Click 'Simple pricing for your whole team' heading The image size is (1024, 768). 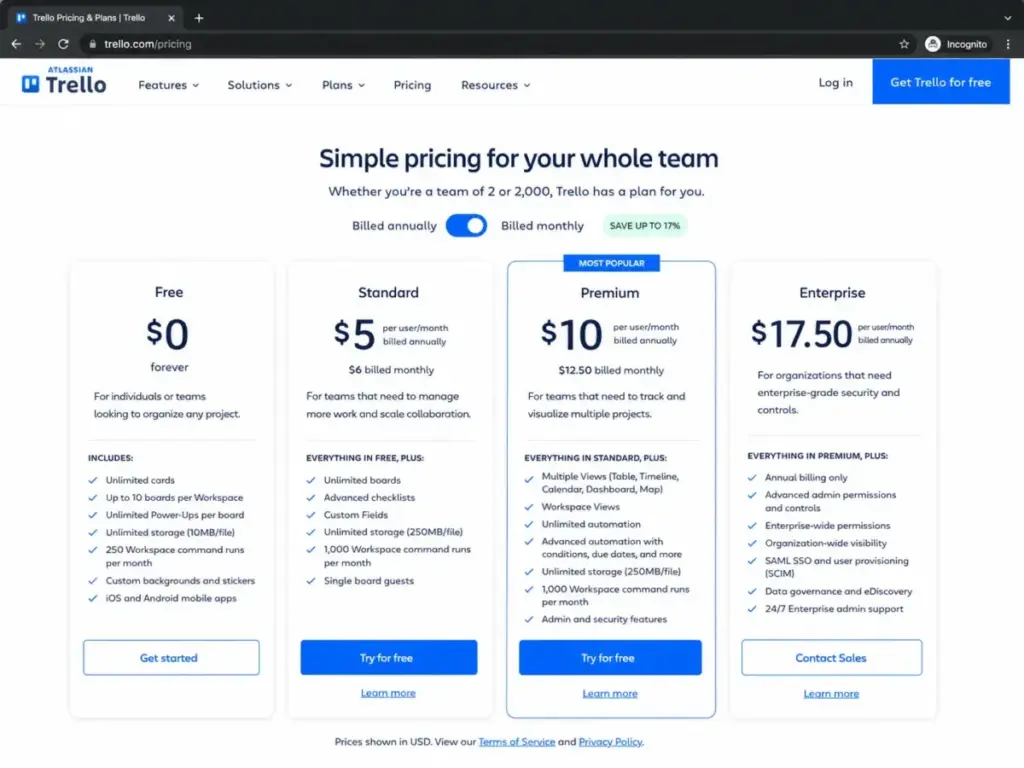coord(519,159)
